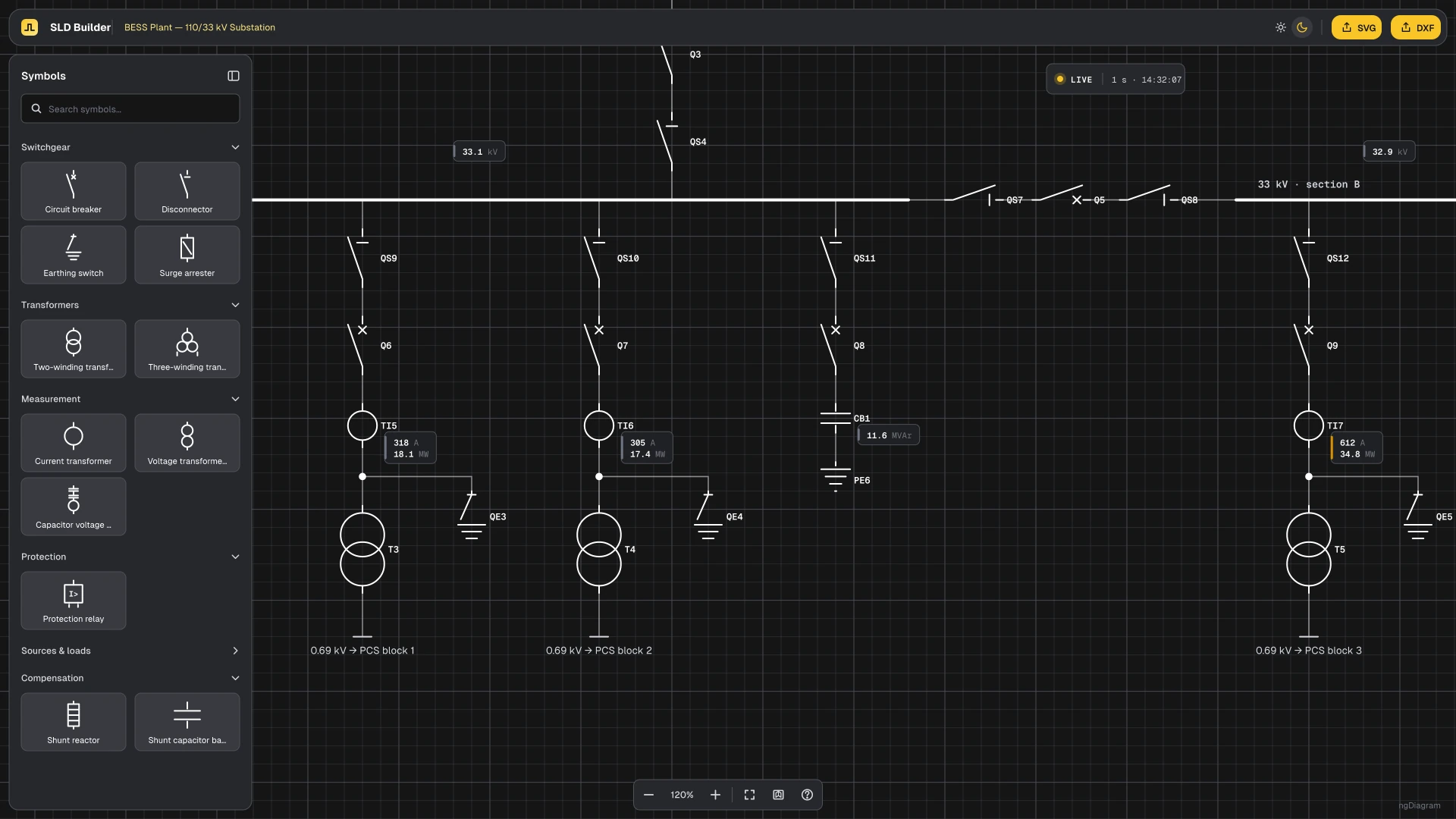
Task: Select disconnector QS12 on canvas
Action: [1306, 259]
